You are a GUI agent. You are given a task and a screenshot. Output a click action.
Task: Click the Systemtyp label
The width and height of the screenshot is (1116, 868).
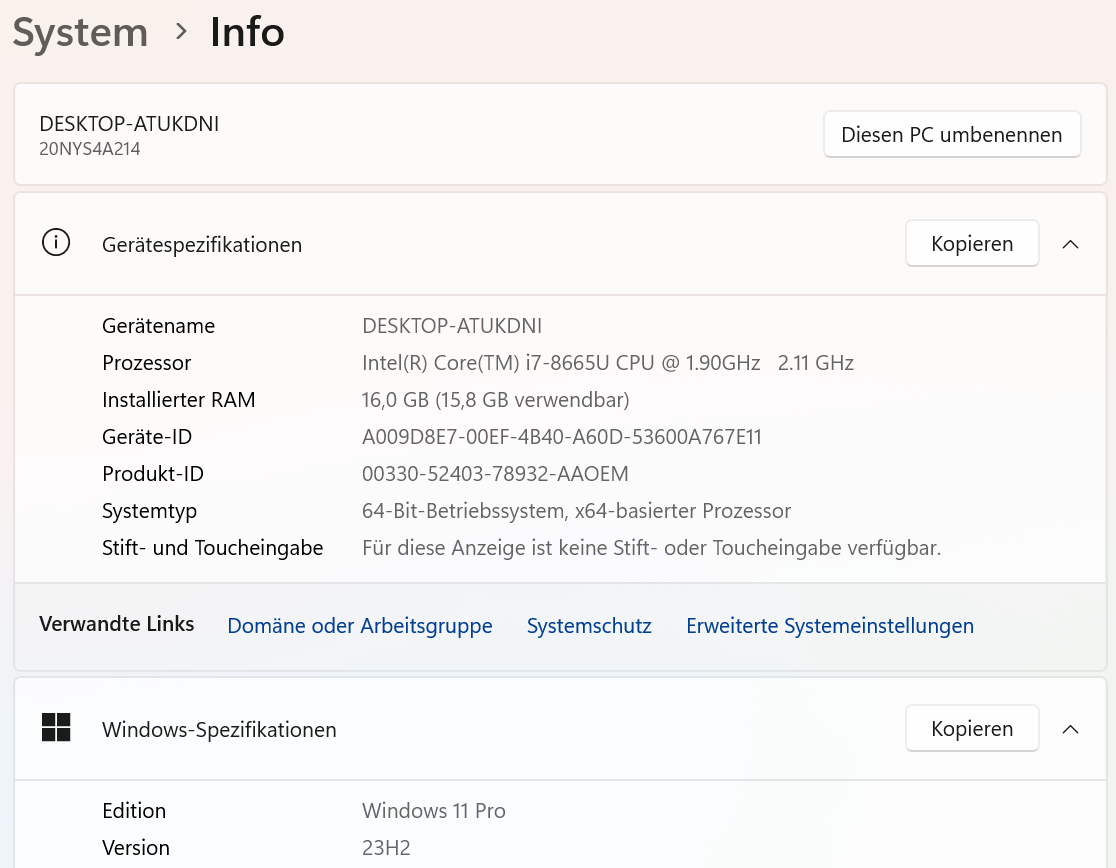[x=149, y=512]
